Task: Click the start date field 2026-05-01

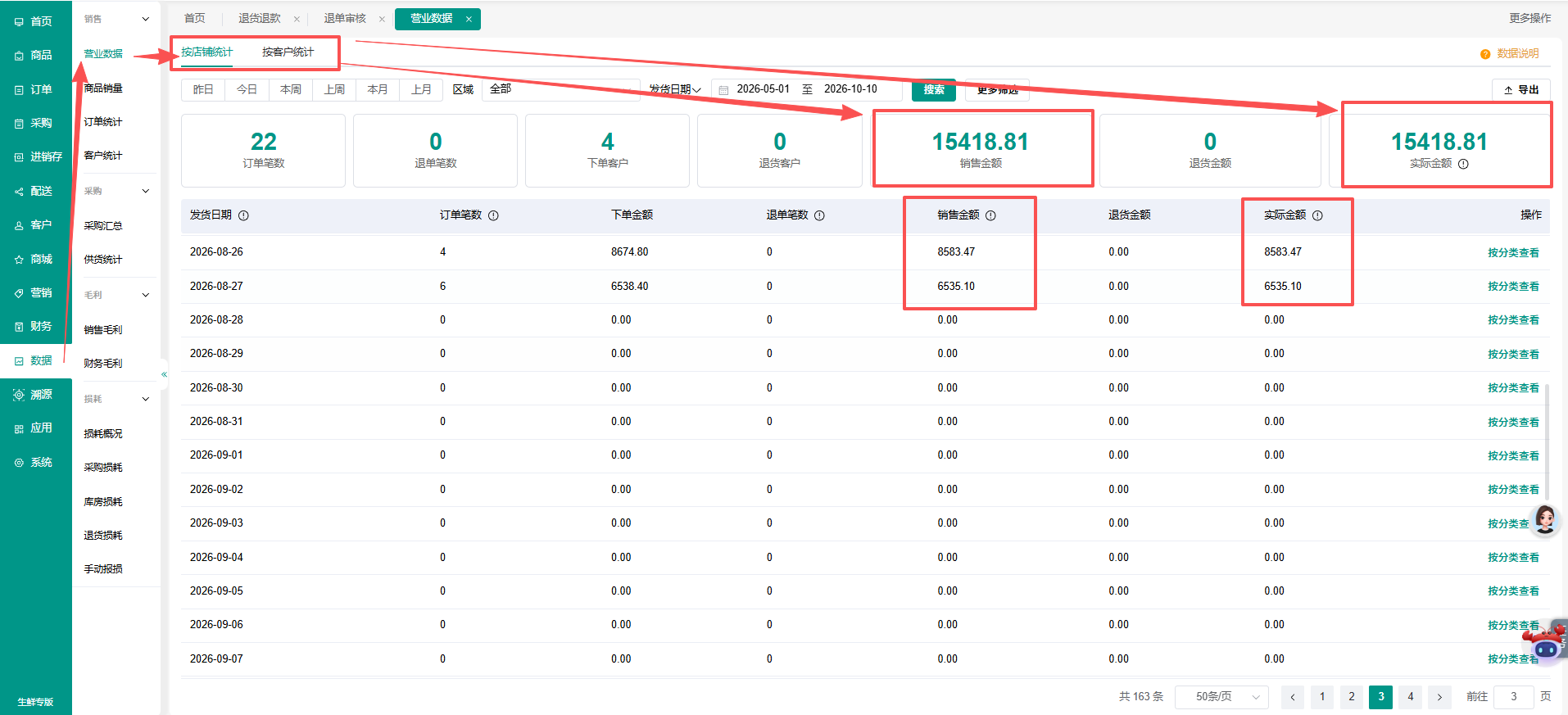Action: tap(764, 89)
